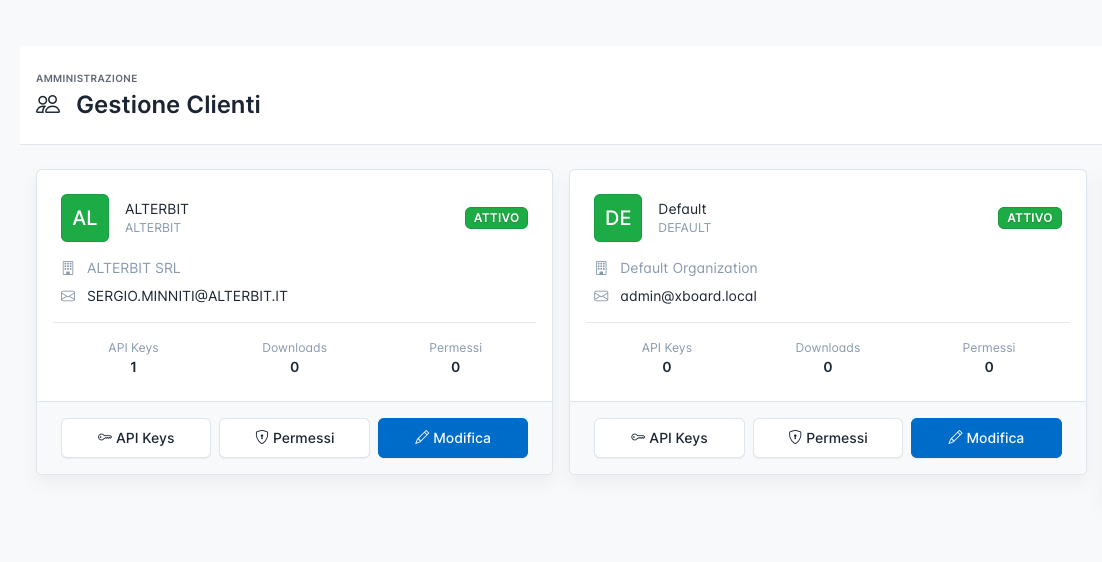Click the envelope icon beside admin@xboard.local
Image resolution: width=1102 pixels, height=562 pixels.
coord(601,296)
